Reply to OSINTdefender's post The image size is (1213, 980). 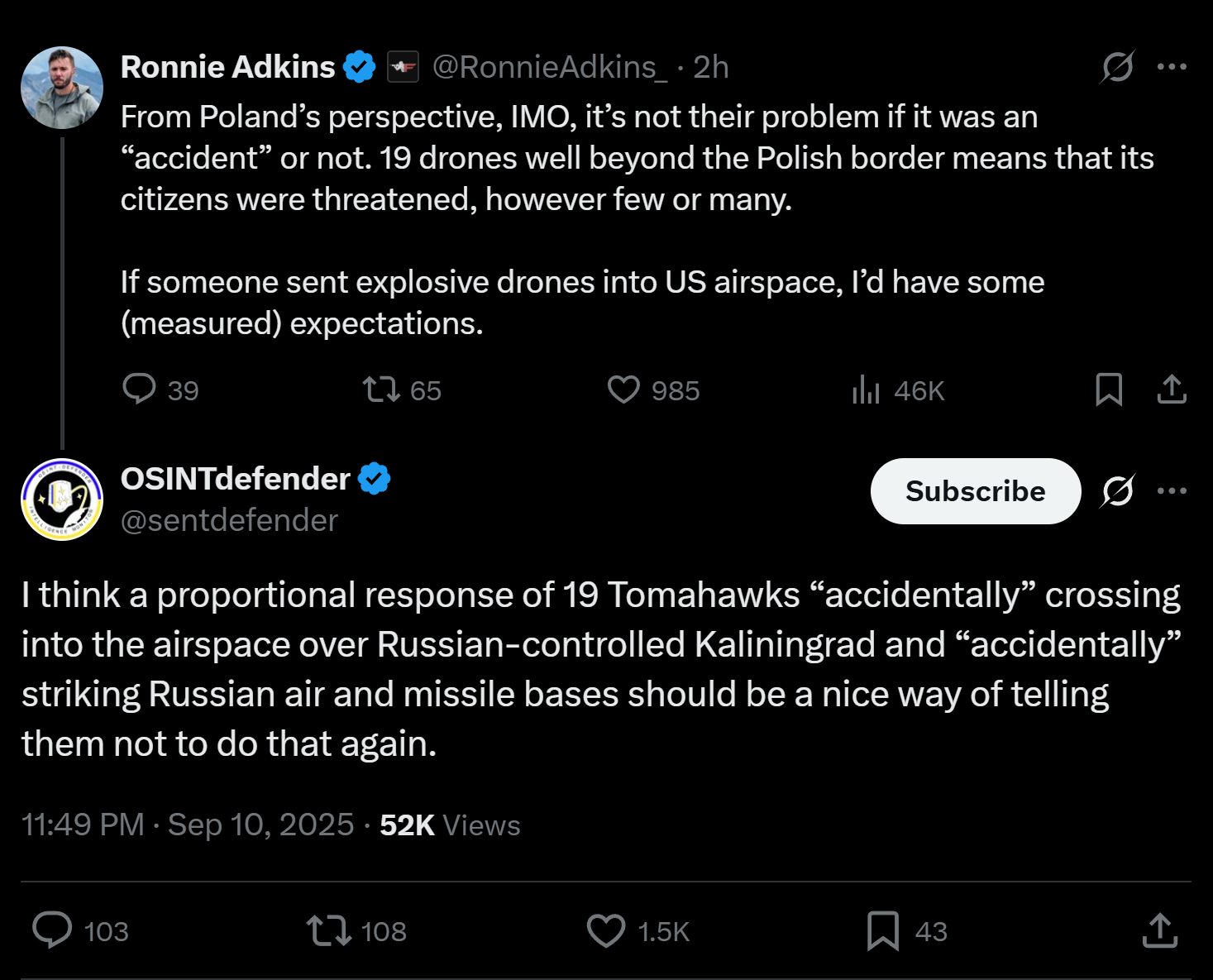point(52,930)
